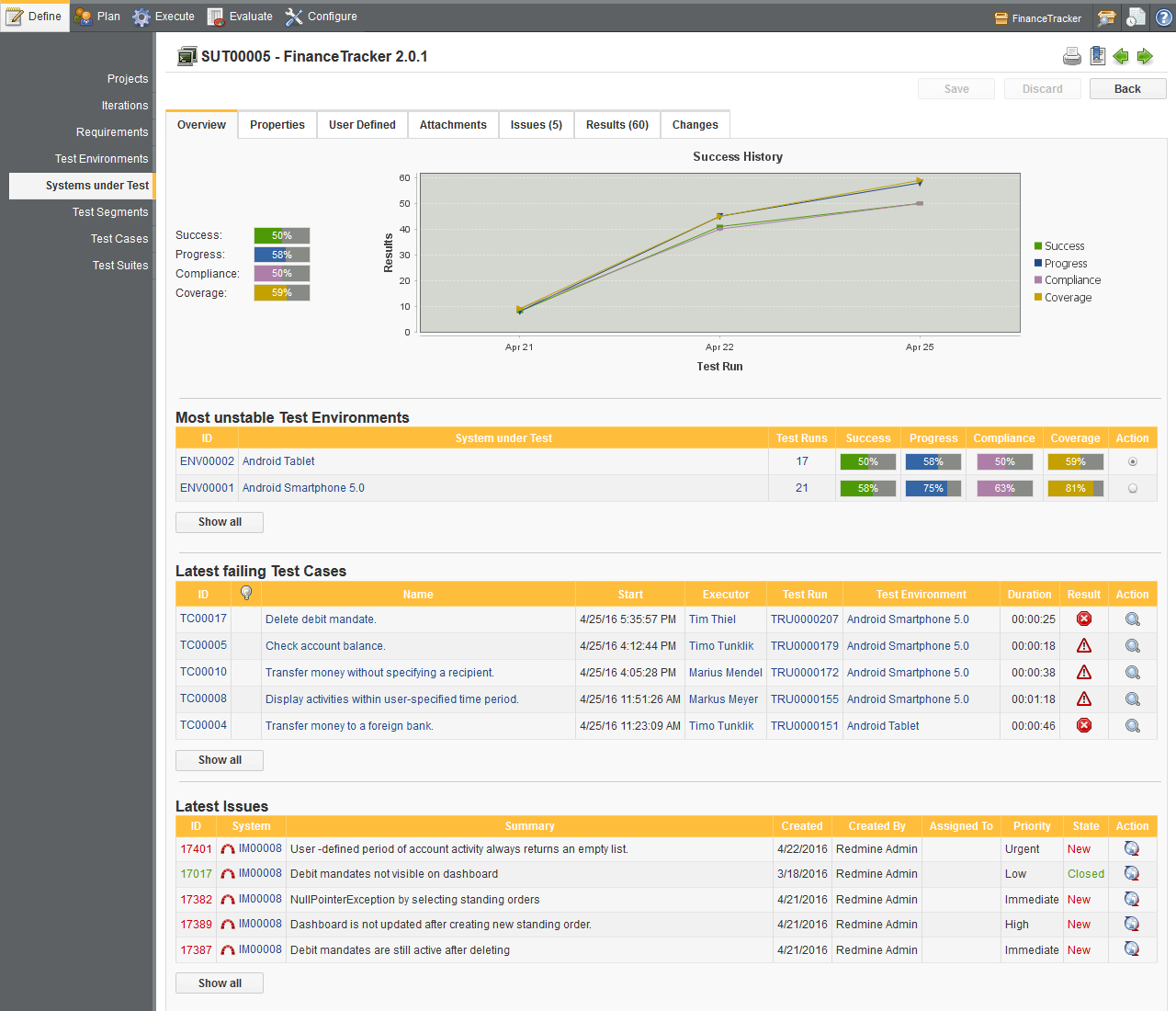Switch to the Results (60) tab

click(617, 125)
